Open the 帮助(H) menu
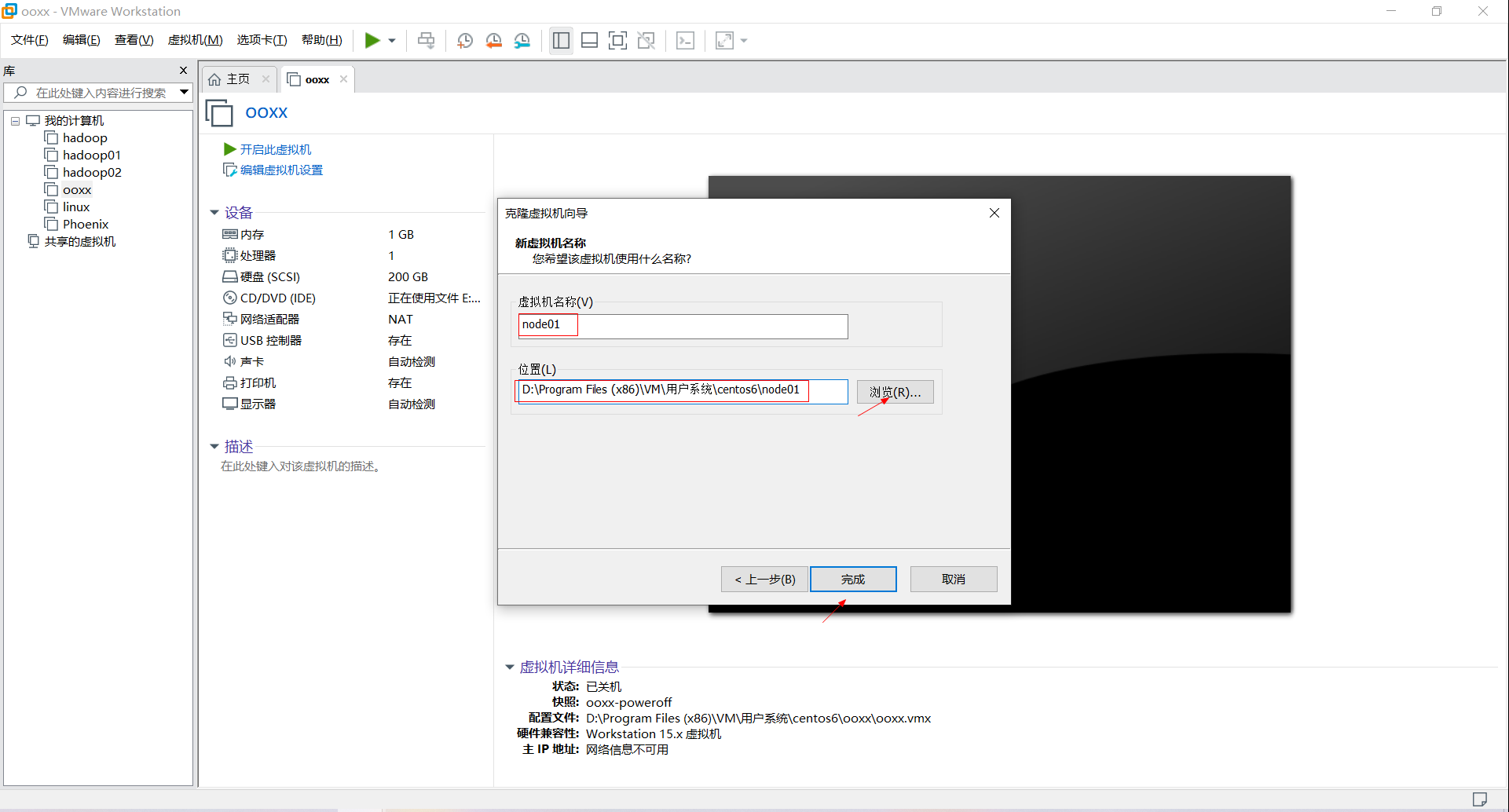 322,40
